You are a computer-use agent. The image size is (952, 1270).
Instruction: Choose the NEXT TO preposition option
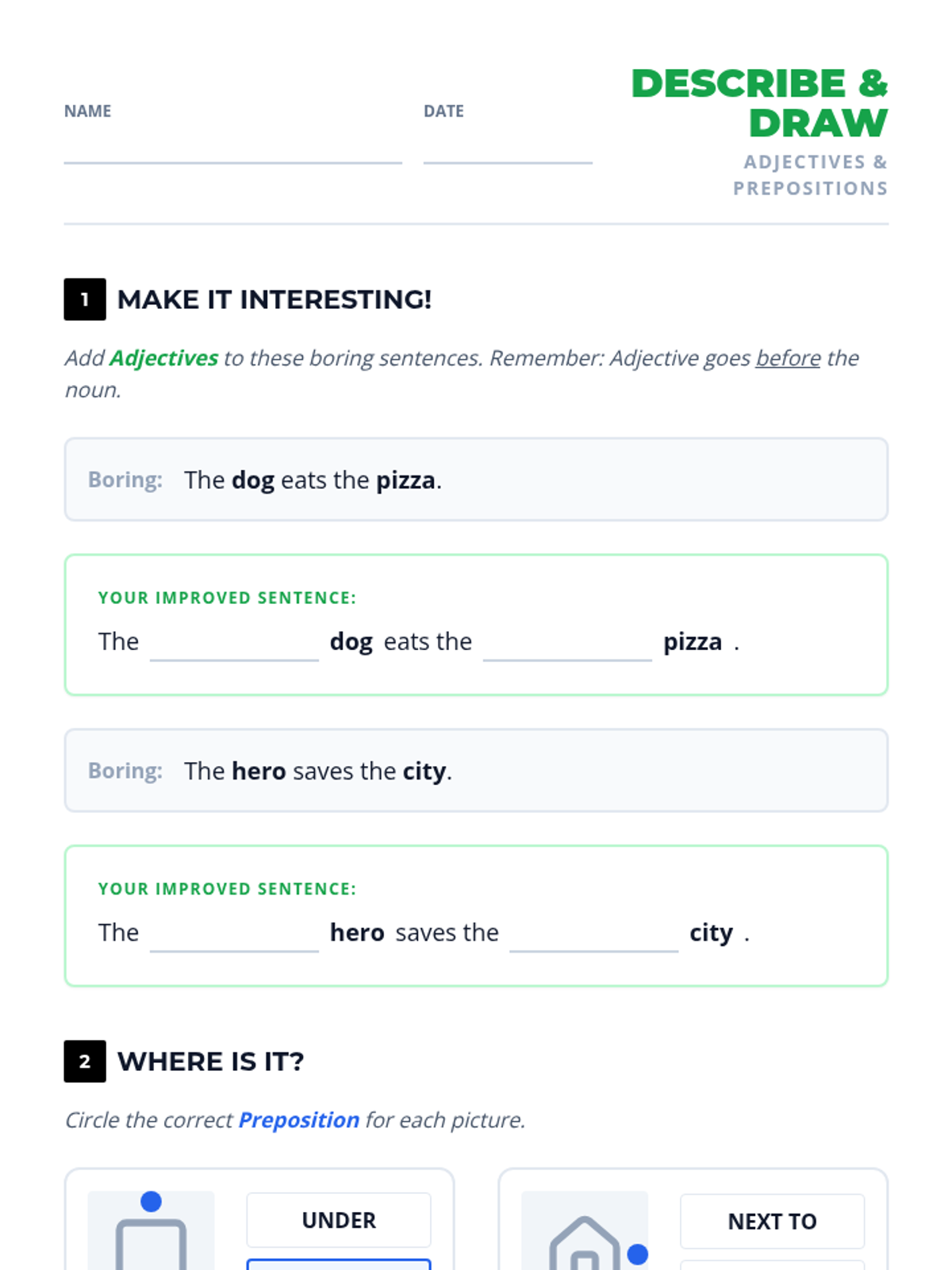[x=772, y=1222]
